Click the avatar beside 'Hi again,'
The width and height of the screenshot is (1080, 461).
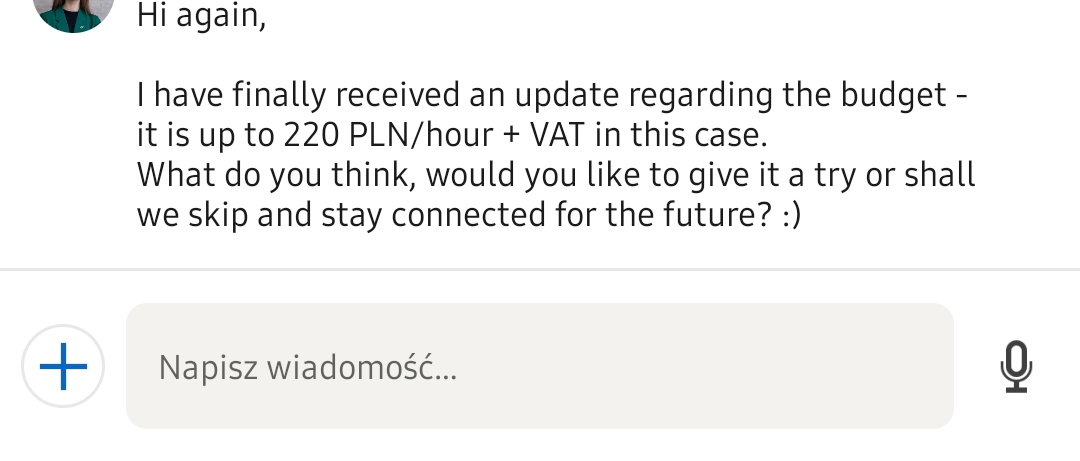click(73, 12)
